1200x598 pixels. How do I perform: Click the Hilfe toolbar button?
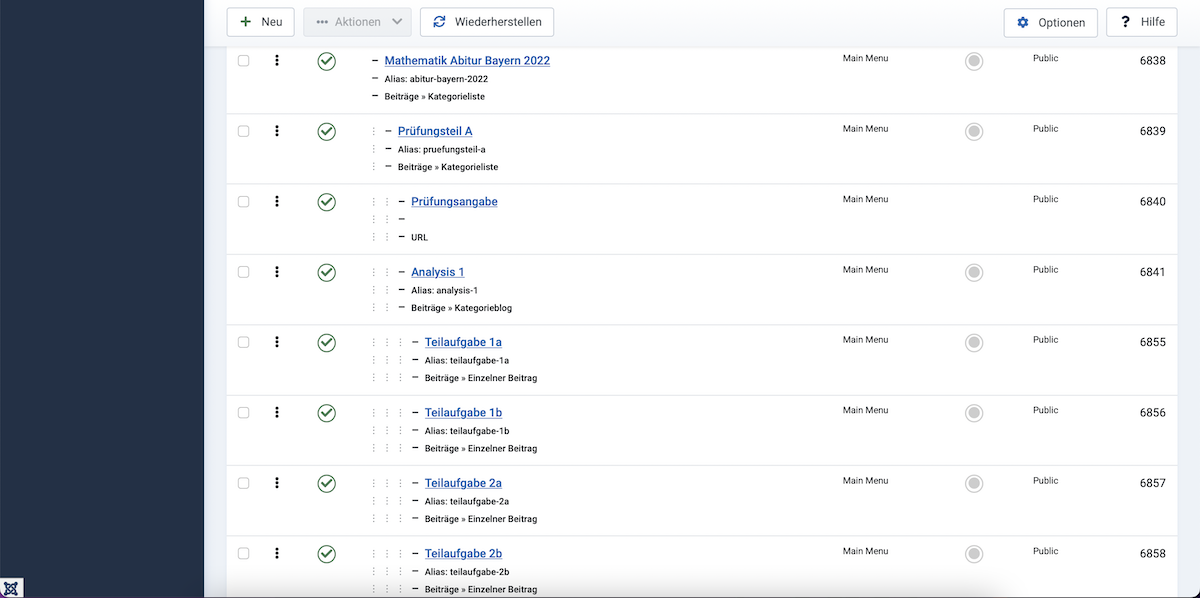(1141, 22)
